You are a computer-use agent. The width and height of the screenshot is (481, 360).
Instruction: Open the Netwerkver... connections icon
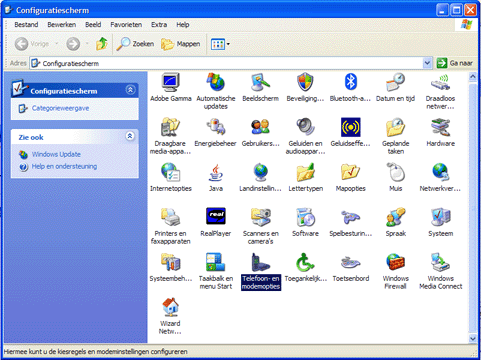pos(440,172)
